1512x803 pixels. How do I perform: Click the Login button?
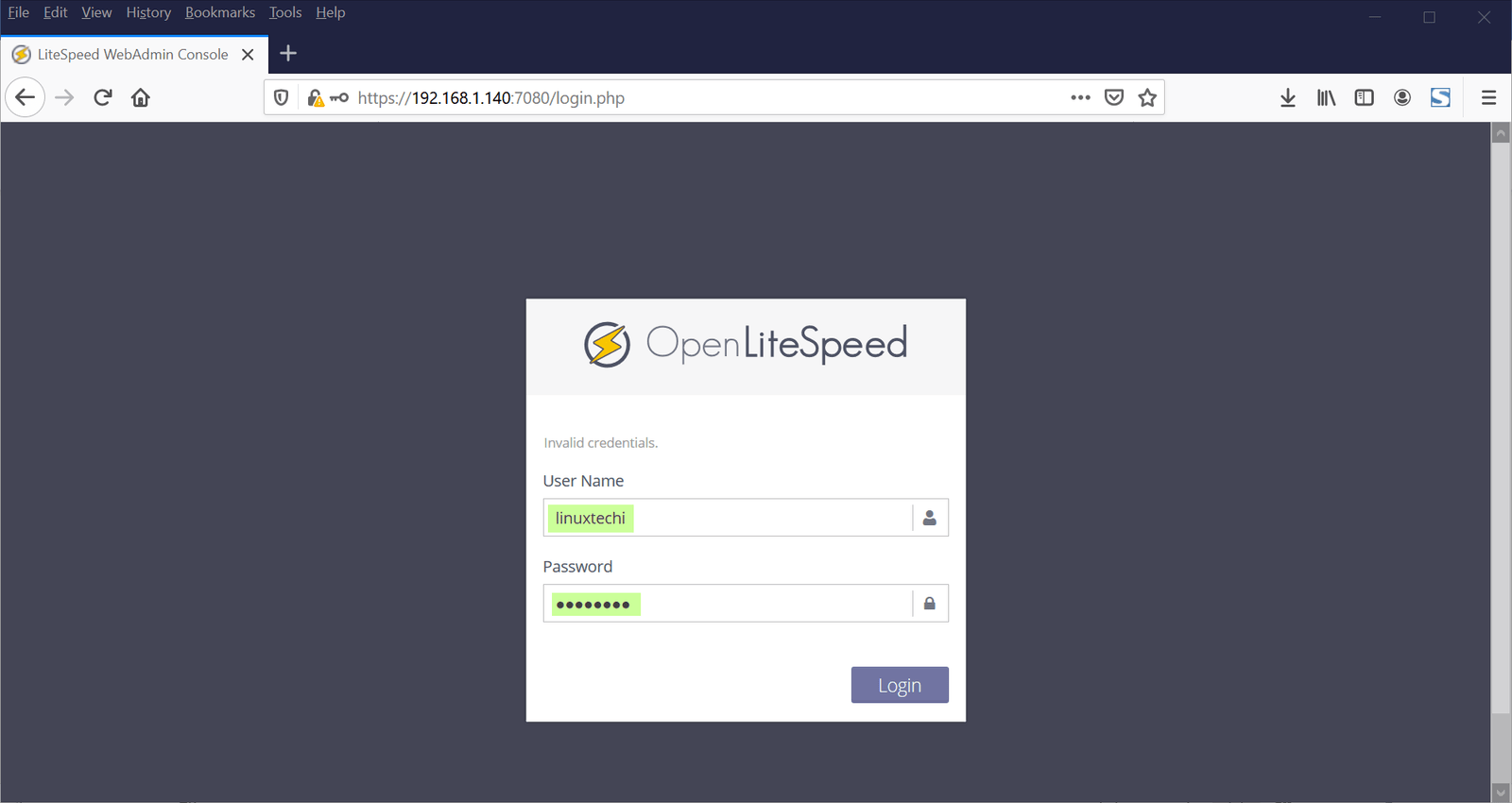pos(900,685)
